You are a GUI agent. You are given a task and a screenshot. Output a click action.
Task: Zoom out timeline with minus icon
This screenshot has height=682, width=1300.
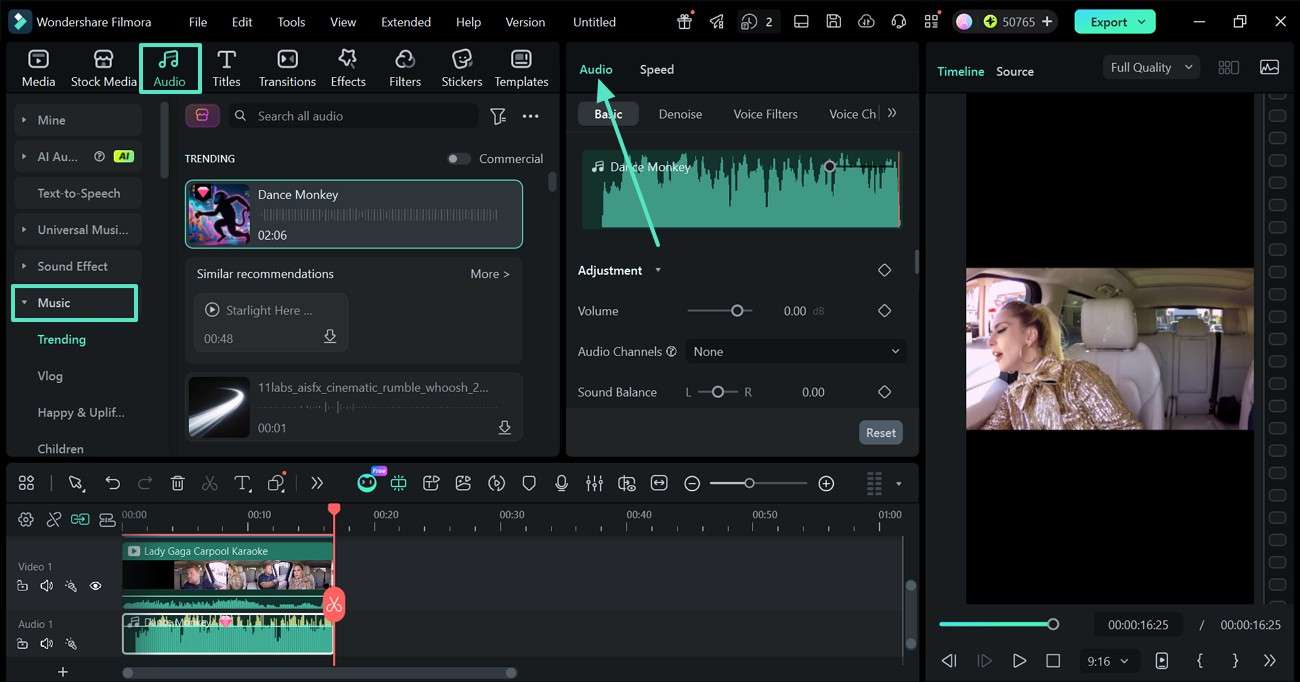[x=692, y=483]
